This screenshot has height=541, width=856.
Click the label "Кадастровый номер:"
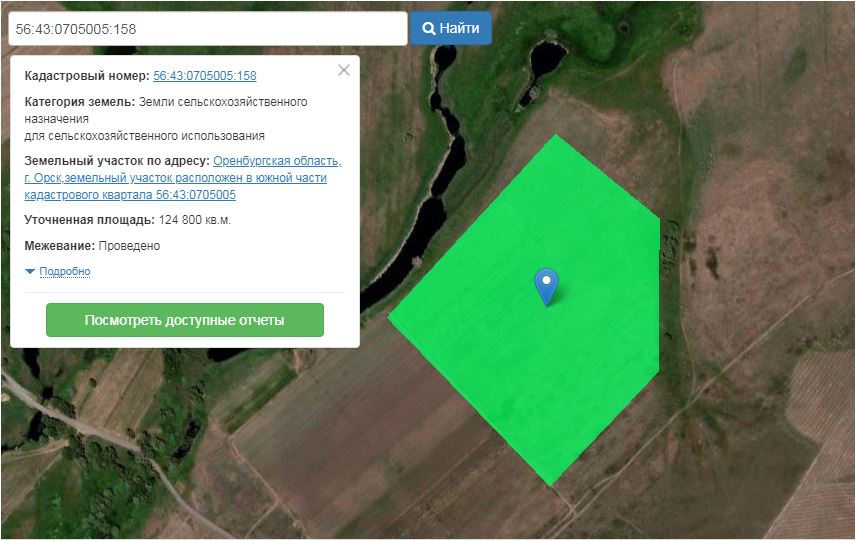(x=87, y=75)
